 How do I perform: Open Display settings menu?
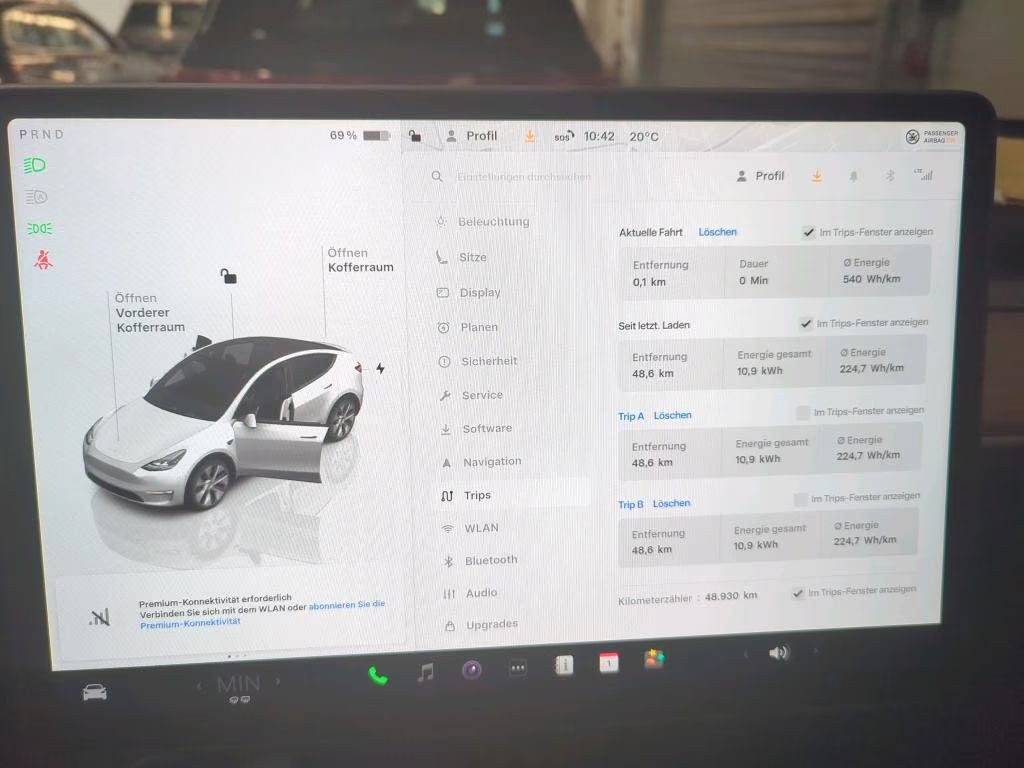click(469, 293)
